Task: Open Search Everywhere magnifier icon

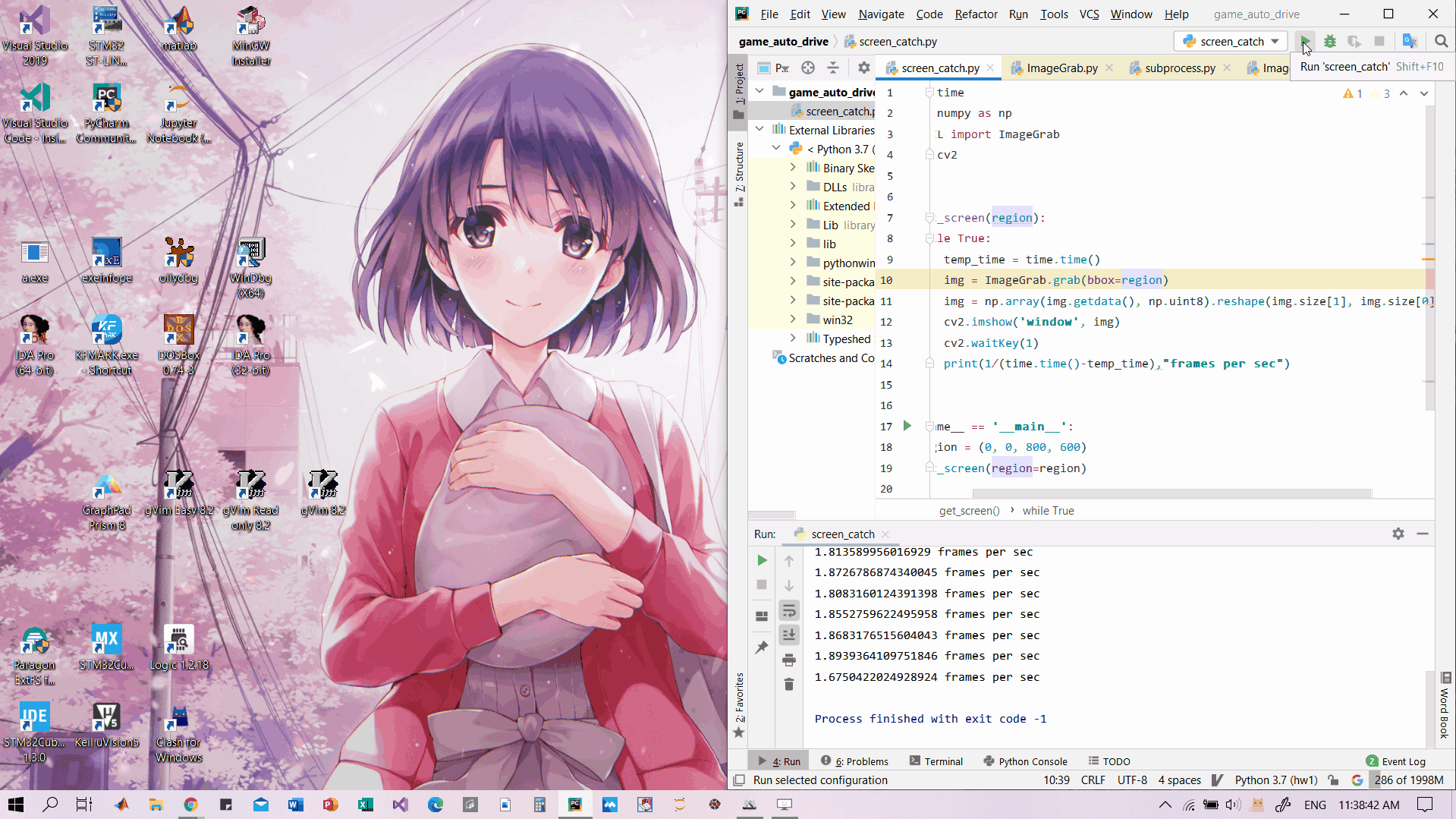Action: pos(1441,42)
